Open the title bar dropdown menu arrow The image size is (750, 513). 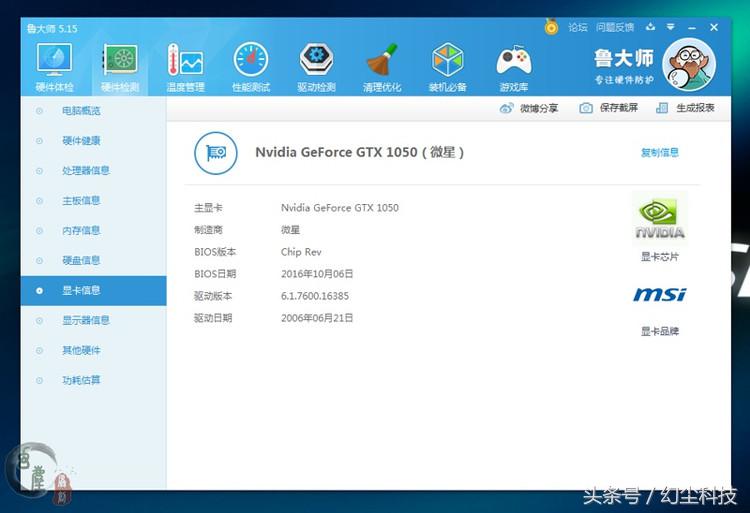click(671, 27)
